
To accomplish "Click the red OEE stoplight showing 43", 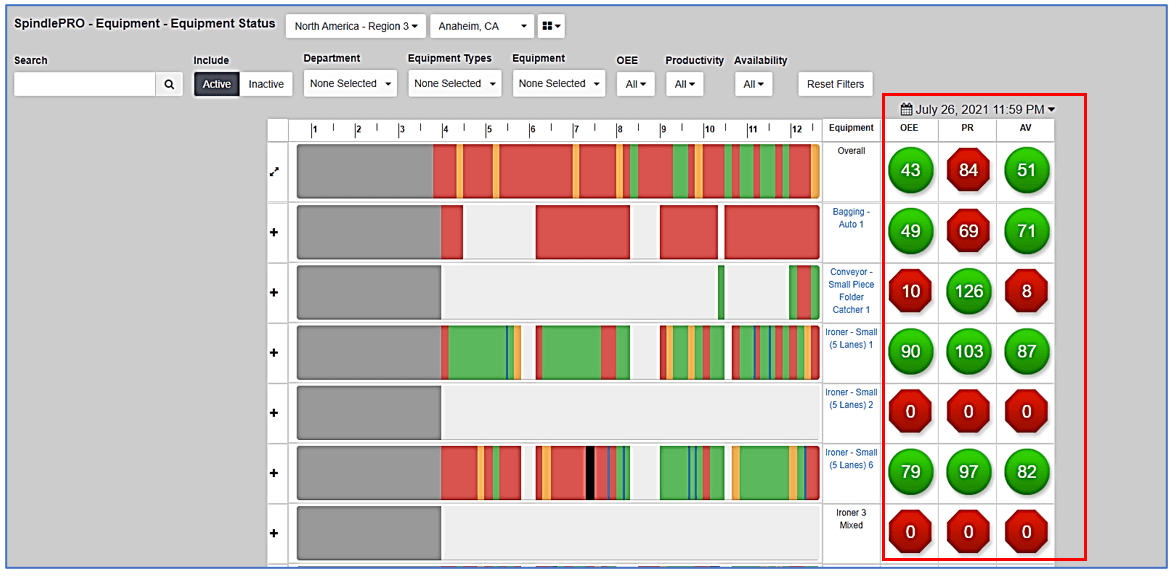I will pos(910,170).
